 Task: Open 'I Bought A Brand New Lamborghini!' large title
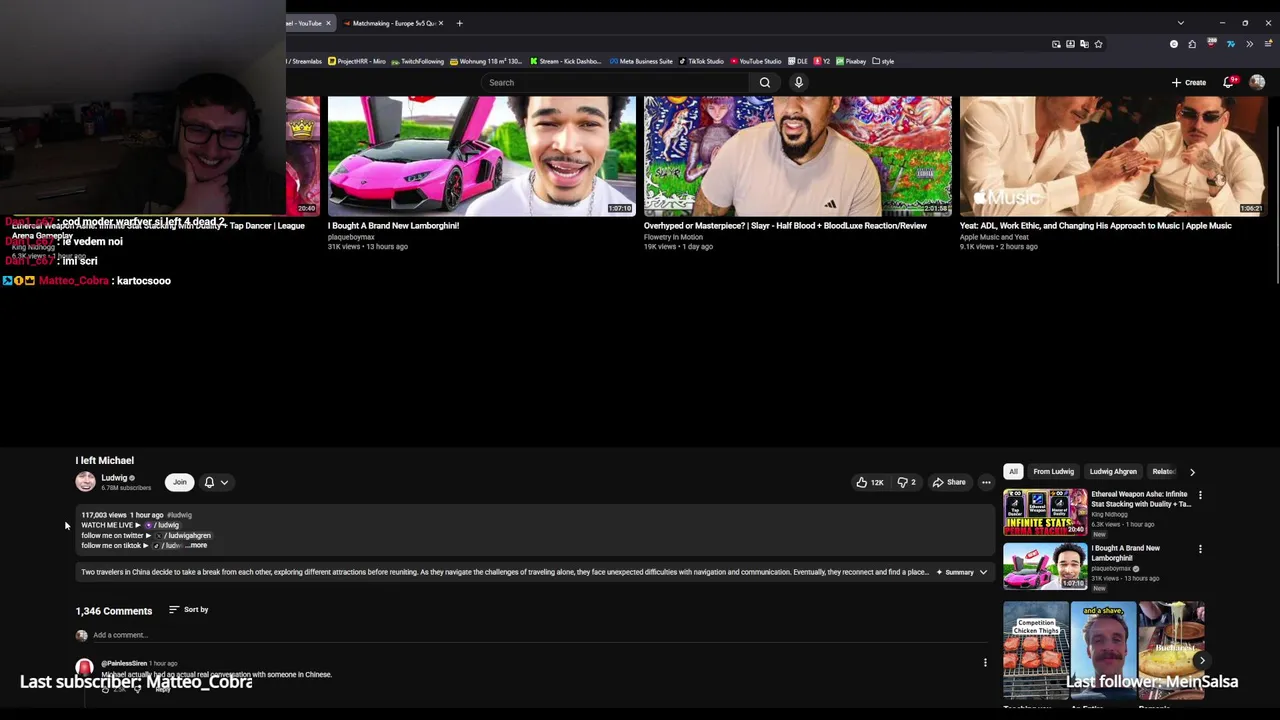pos(393,226)
